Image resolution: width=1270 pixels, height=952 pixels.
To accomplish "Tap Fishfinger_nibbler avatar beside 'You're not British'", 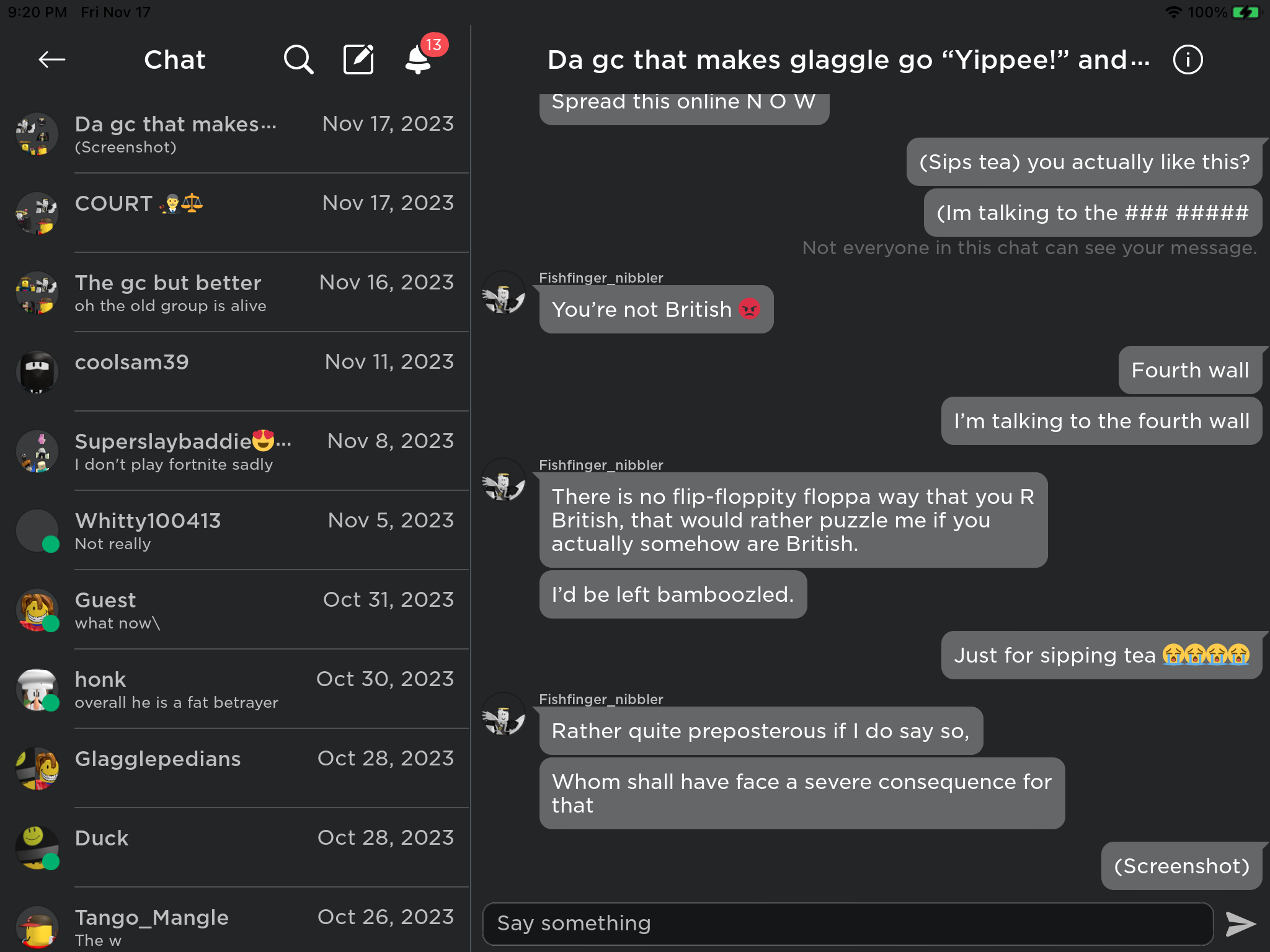I will click(504, 293).
